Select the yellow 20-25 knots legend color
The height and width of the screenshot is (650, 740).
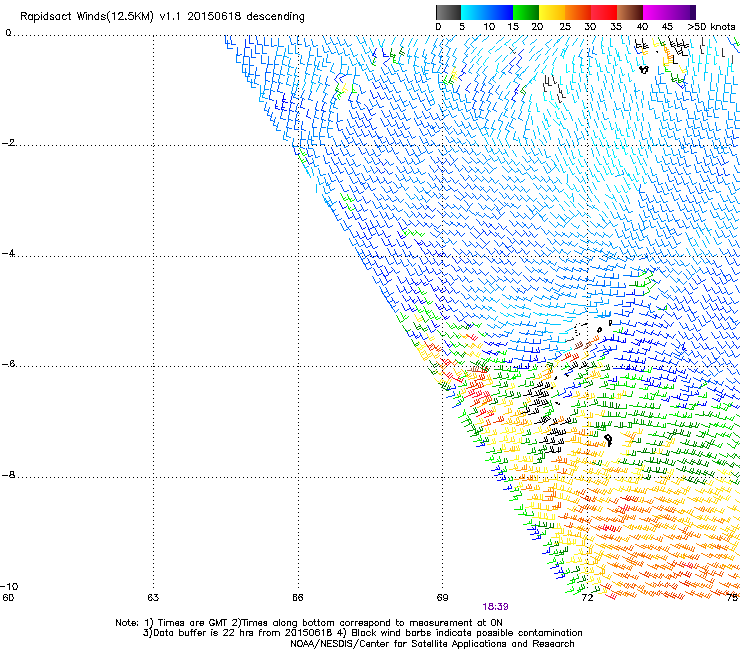click(552, 12)
